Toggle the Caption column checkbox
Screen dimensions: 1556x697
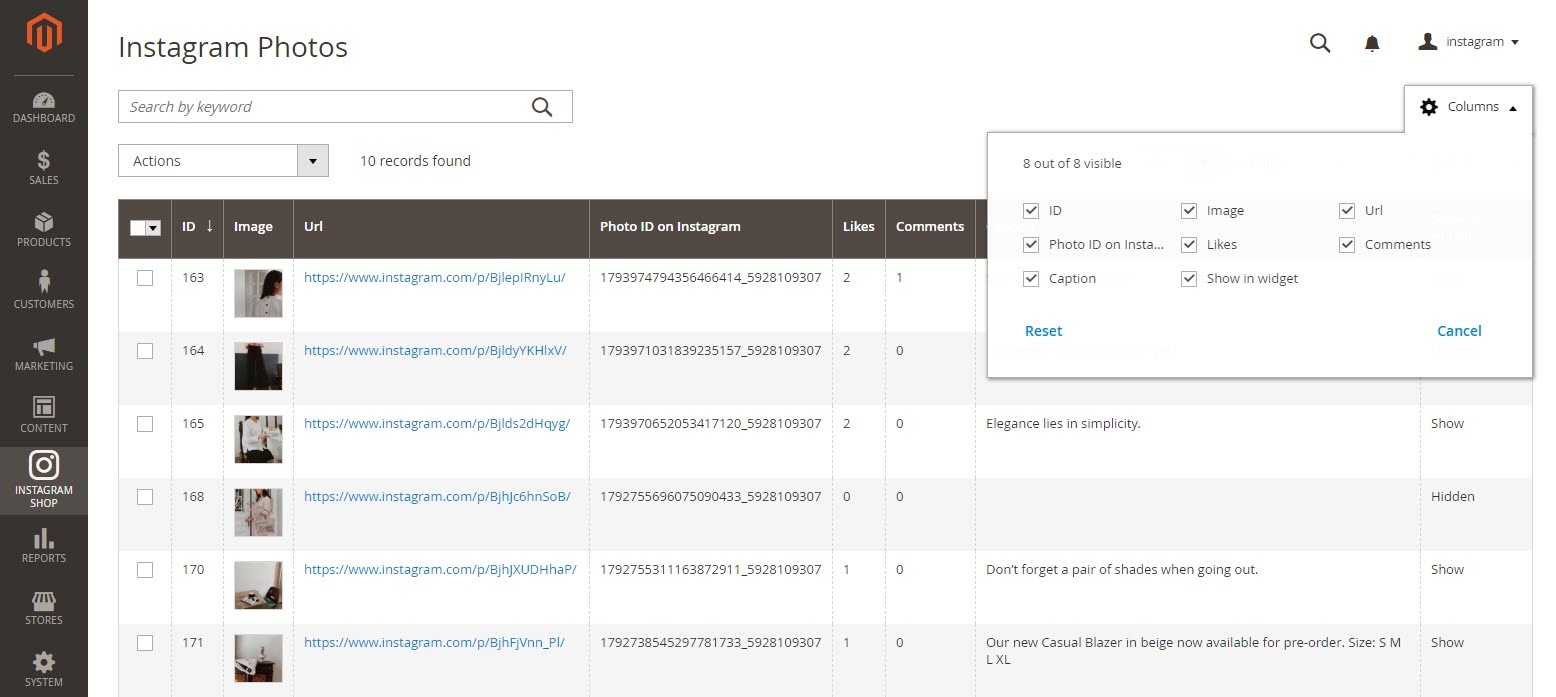(1031, 279)
